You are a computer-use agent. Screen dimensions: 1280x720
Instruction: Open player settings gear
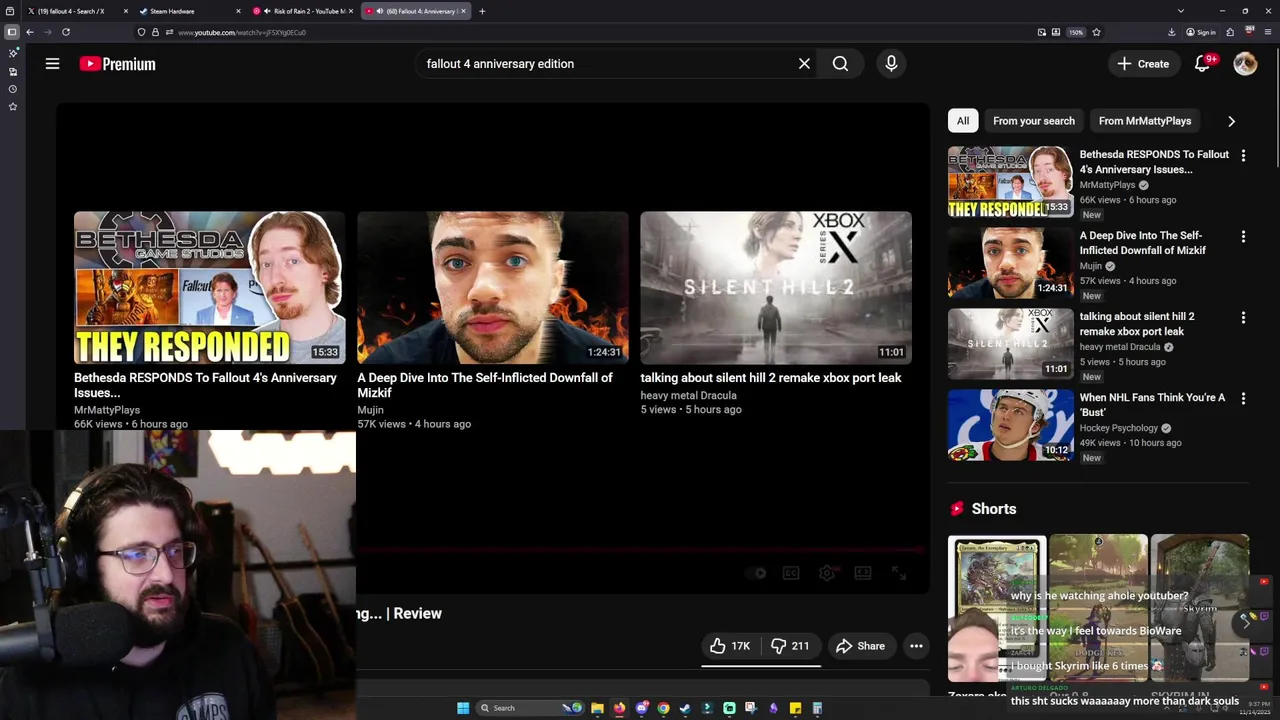click(x=827, y=573)
